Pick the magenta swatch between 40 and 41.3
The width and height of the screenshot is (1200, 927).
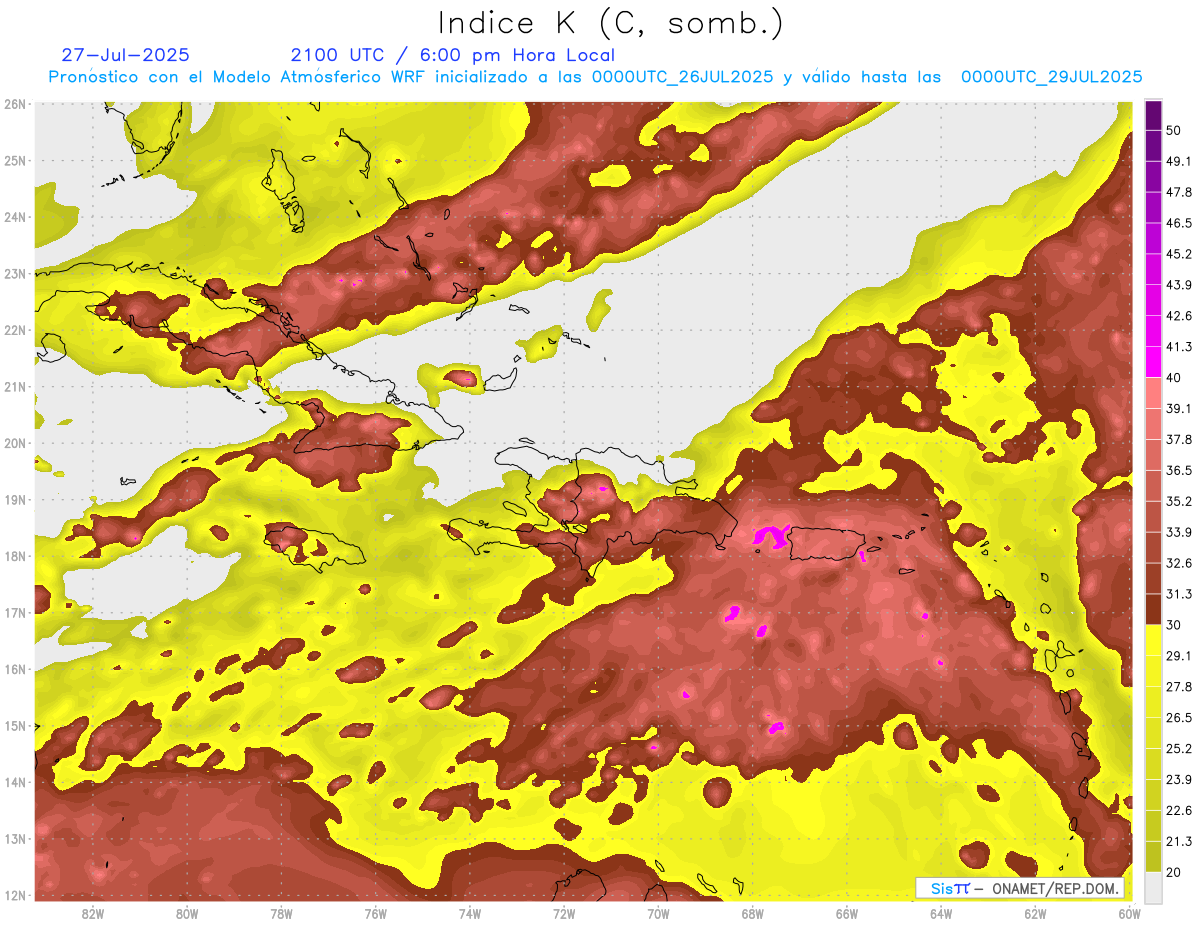point(1153,361)
